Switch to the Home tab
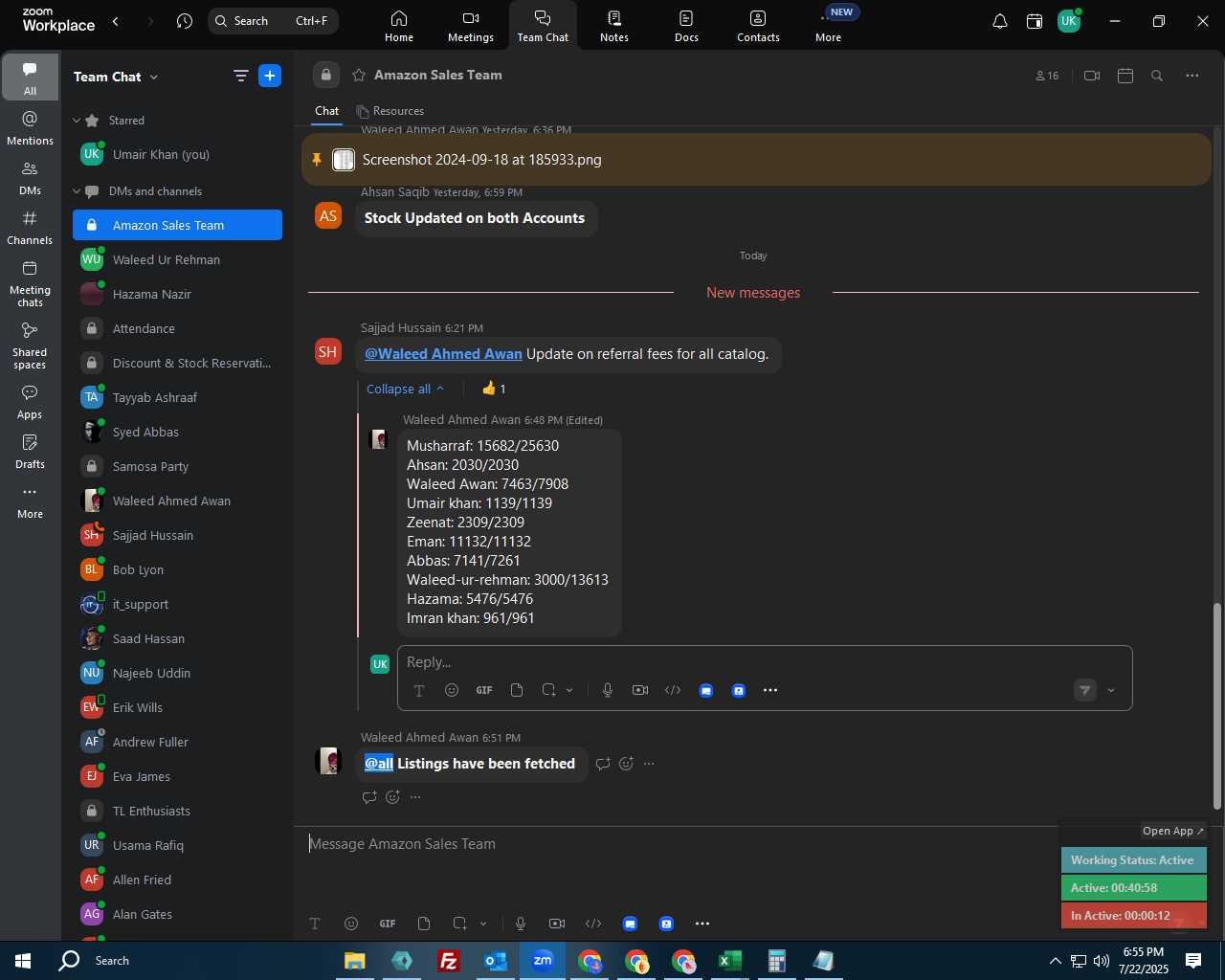Screen dimensions: 1225x980 [399, 26]
